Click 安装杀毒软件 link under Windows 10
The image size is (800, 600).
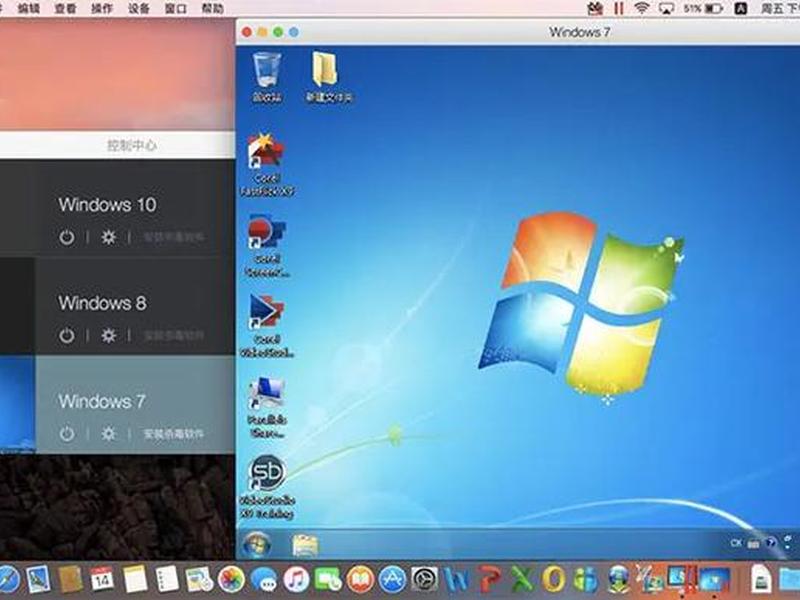(173, 237)
